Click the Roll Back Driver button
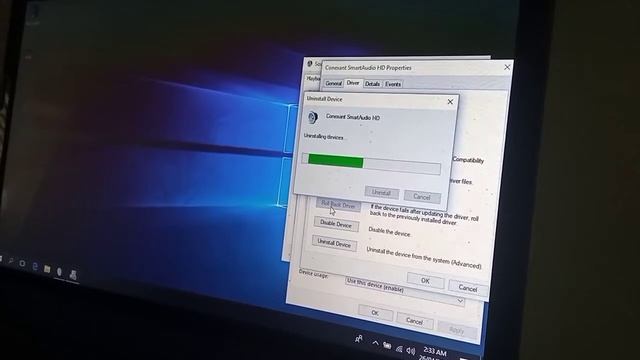Image resolution: width=640 pixels, height=360 pixels. click(338, 205)
